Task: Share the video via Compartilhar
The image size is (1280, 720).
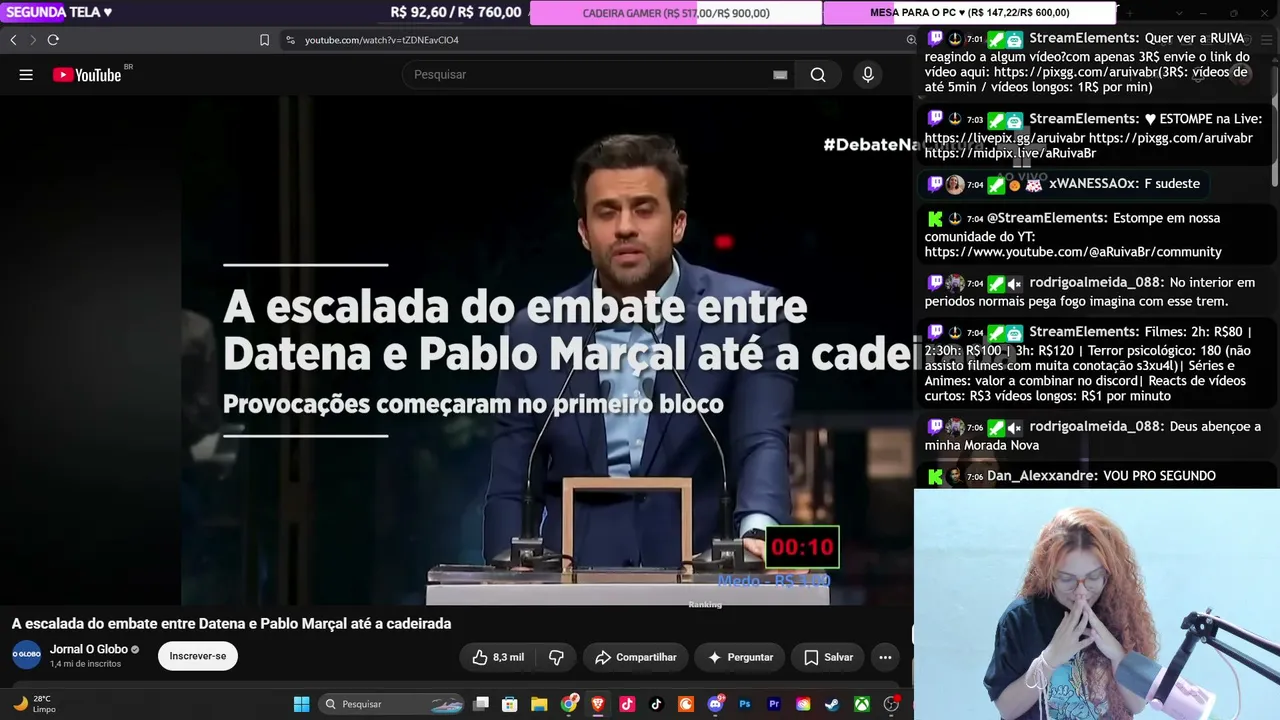Action: (x=635, y=657)
